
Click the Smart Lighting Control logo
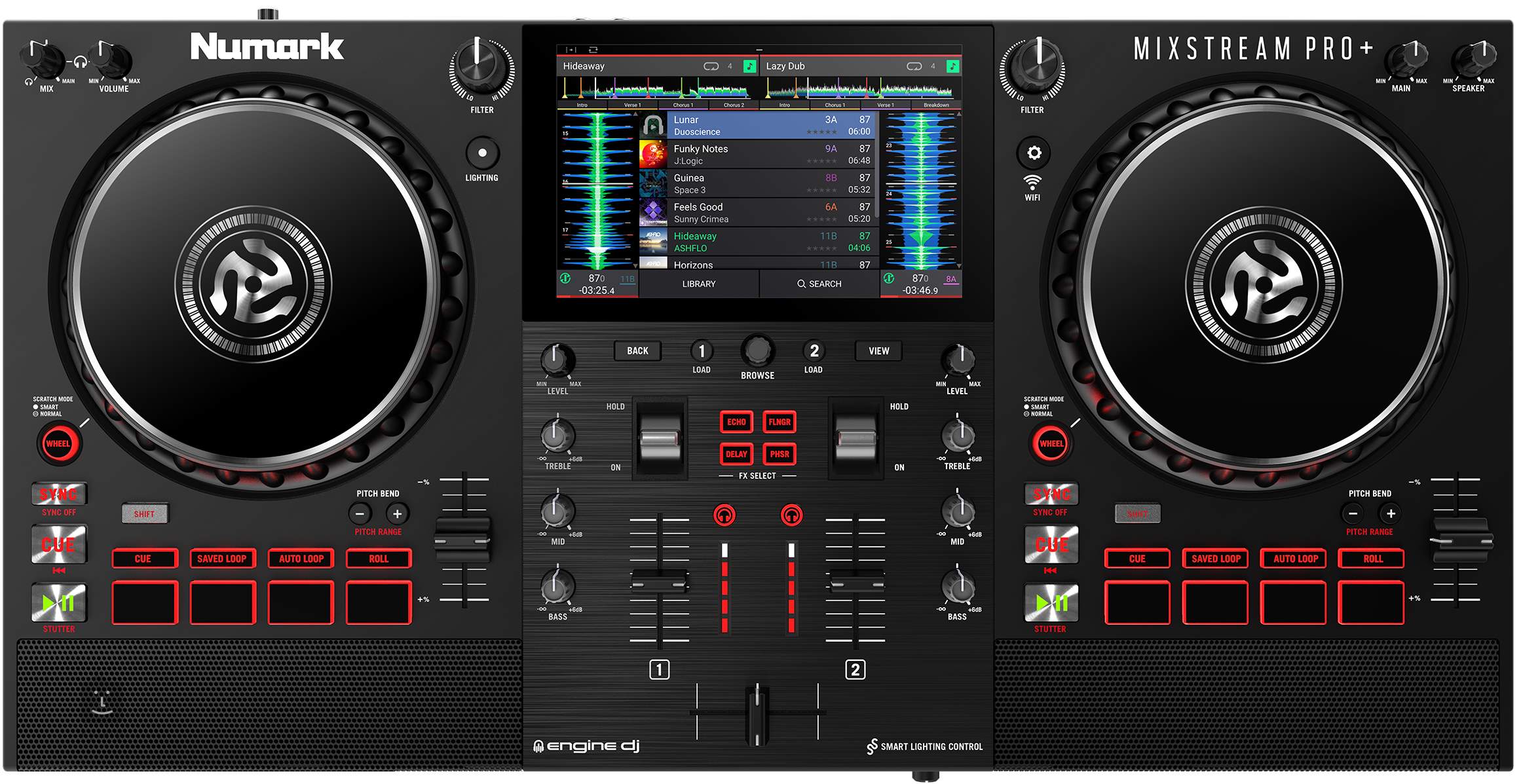tap(924, 747)
